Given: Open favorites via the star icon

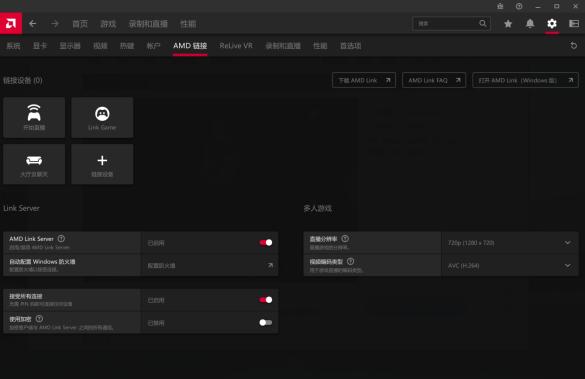Looking at the screenshot, I should [508, 24].
